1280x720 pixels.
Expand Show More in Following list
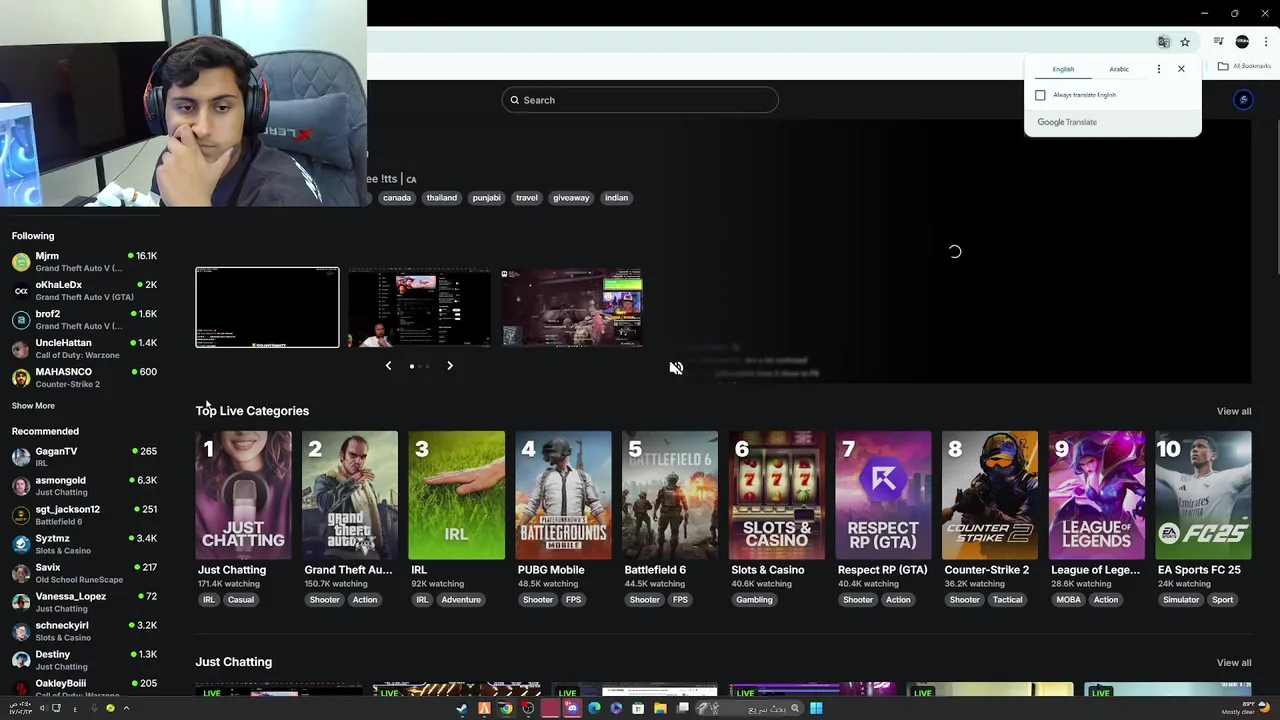(x=33, y=406)
